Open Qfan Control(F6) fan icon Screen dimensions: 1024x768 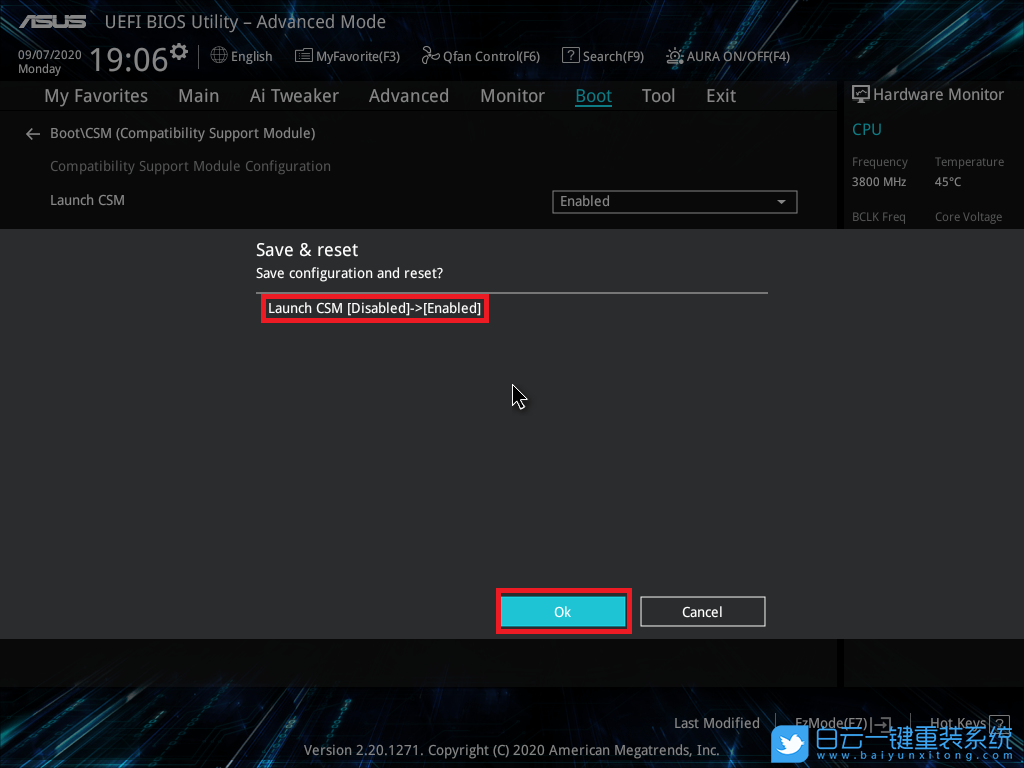(x=430, y=56)
